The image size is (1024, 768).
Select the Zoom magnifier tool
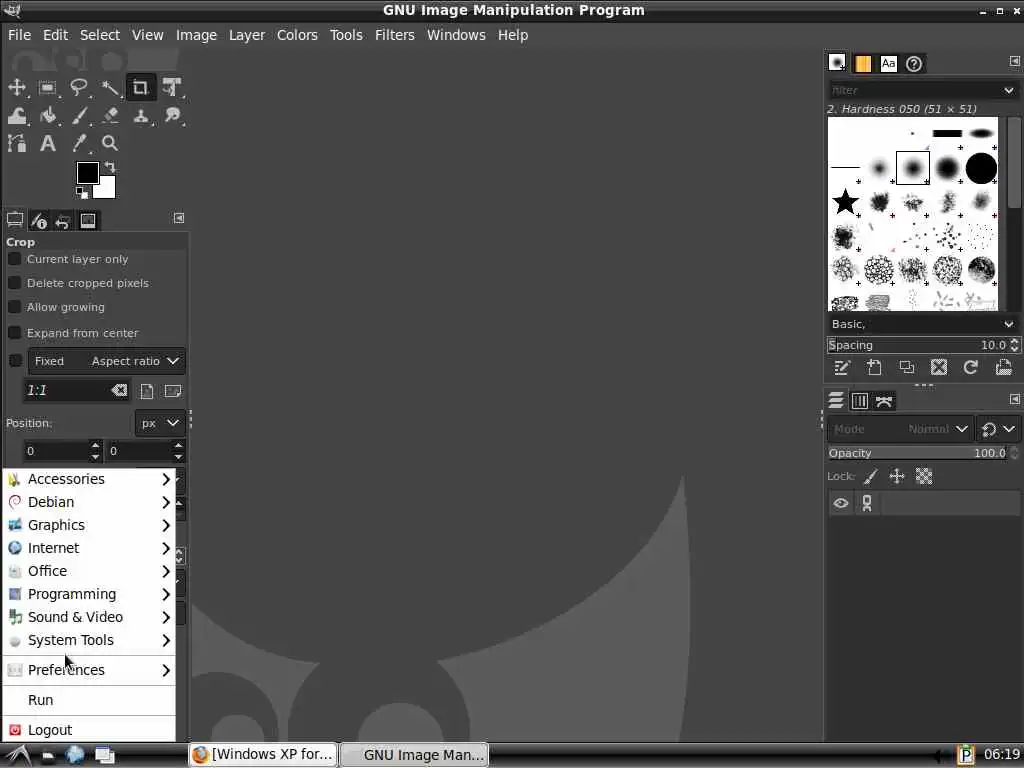[110, 143]
